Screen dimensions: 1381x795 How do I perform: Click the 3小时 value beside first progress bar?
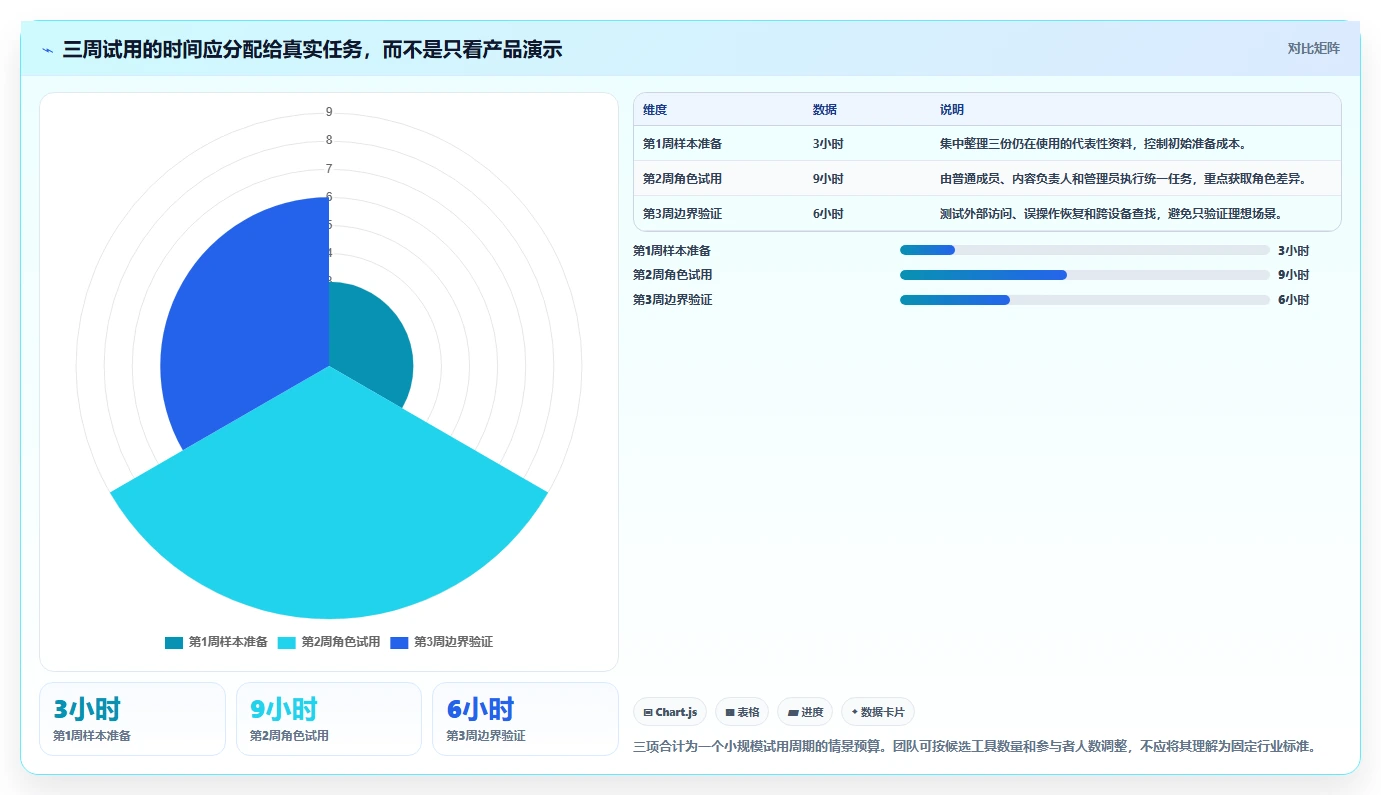click(1293, 251)
